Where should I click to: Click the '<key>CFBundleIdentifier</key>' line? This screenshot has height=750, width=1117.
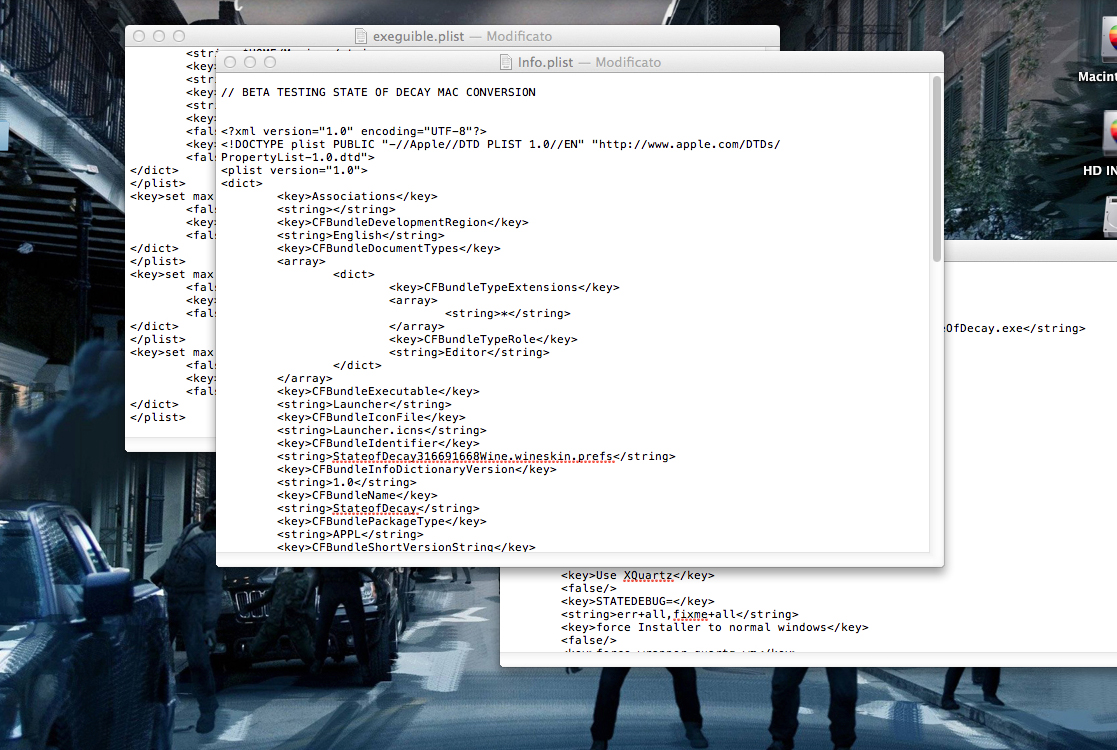pyautogui.click(x=378, y=444)
